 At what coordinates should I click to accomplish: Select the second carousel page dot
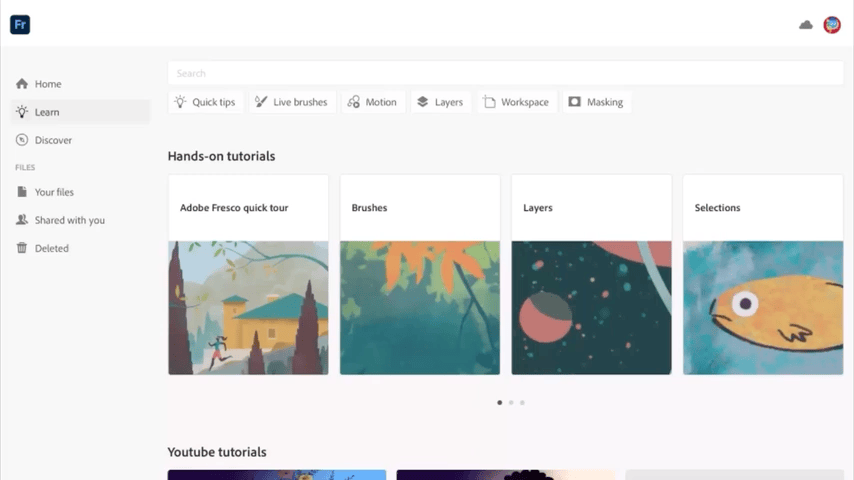pos(511,403)
